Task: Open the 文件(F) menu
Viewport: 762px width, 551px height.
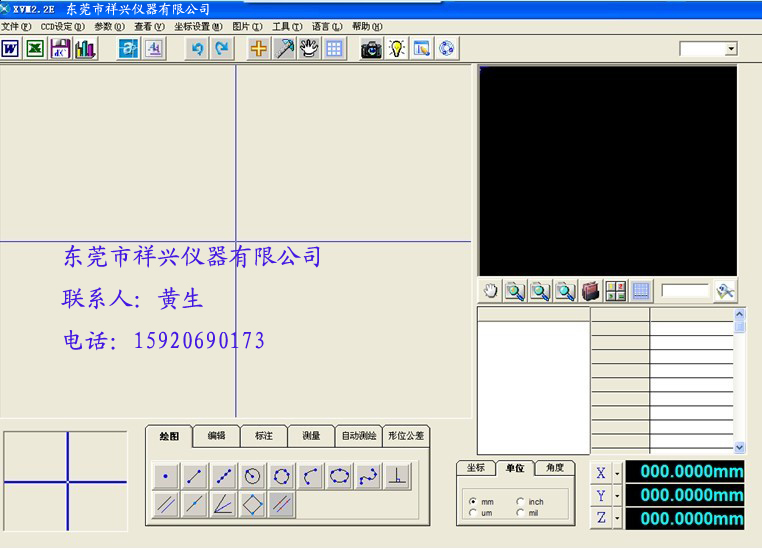Action: 16,27
